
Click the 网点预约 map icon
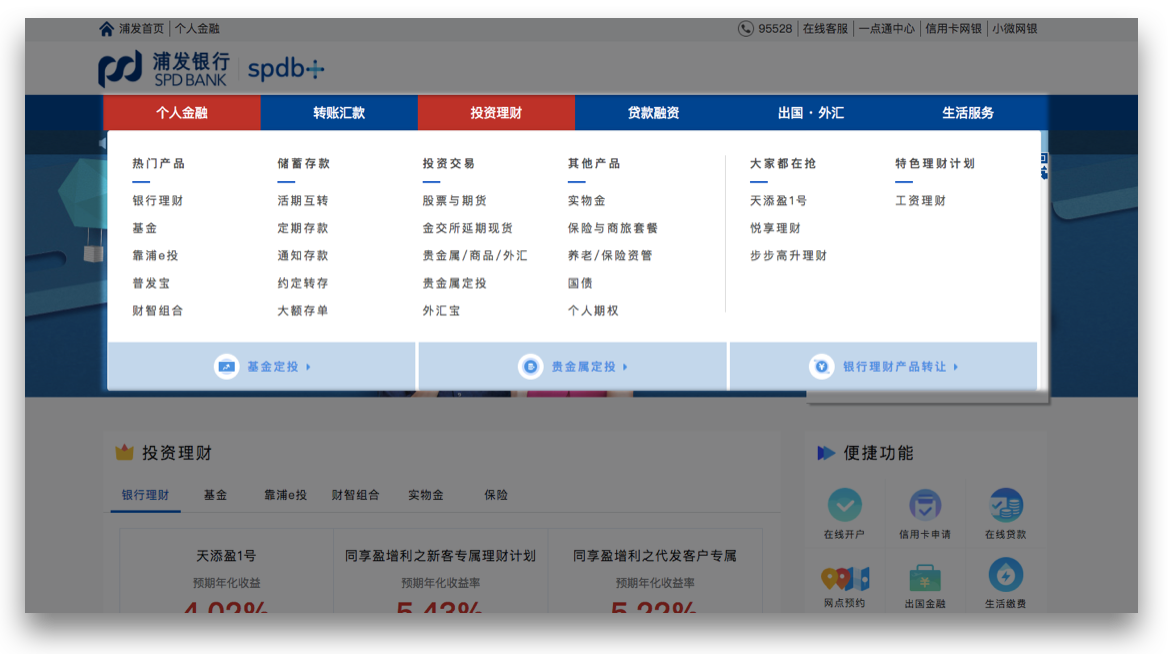[844, 578]
